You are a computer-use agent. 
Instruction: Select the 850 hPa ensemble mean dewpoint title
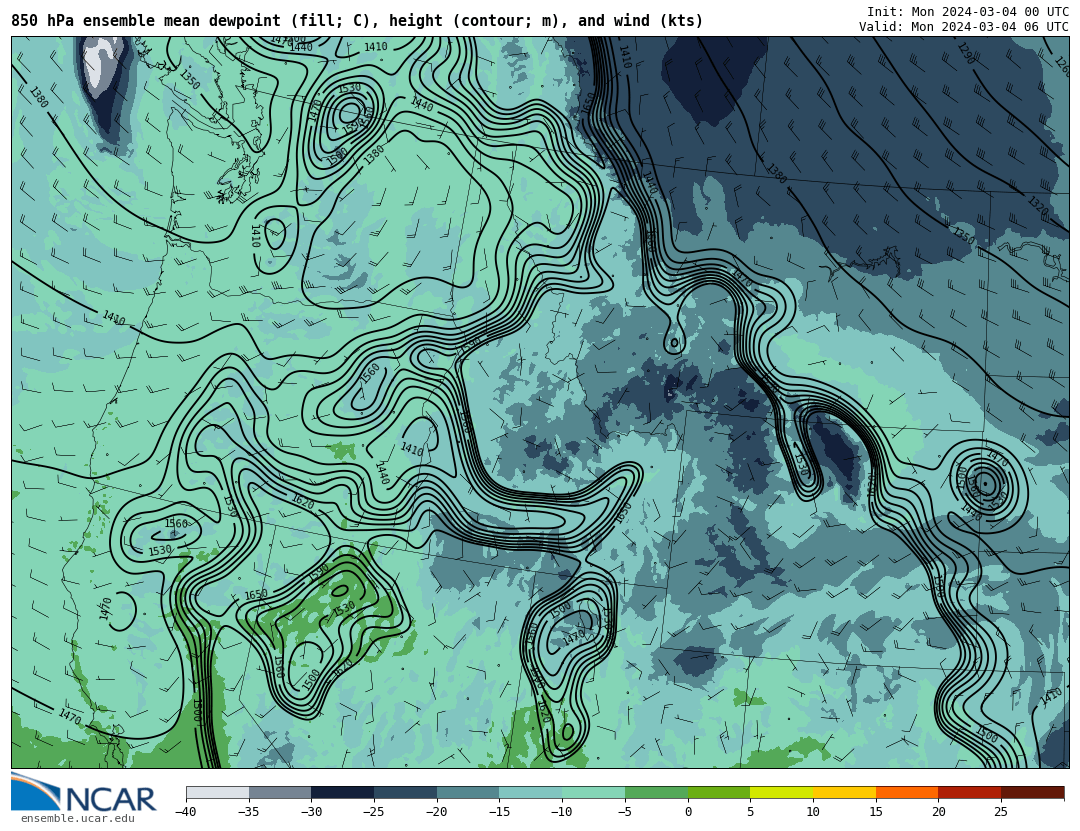click(x=357, y=21)
